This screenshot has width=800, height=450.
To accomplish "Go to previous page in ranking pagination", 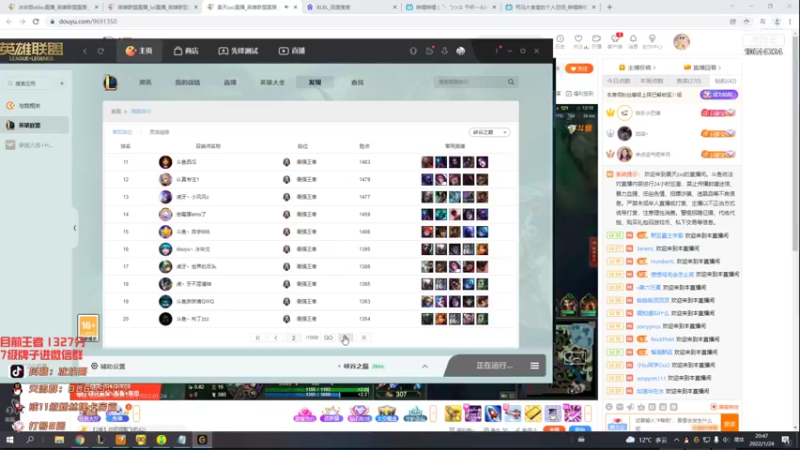I will [x=276, y=338].
